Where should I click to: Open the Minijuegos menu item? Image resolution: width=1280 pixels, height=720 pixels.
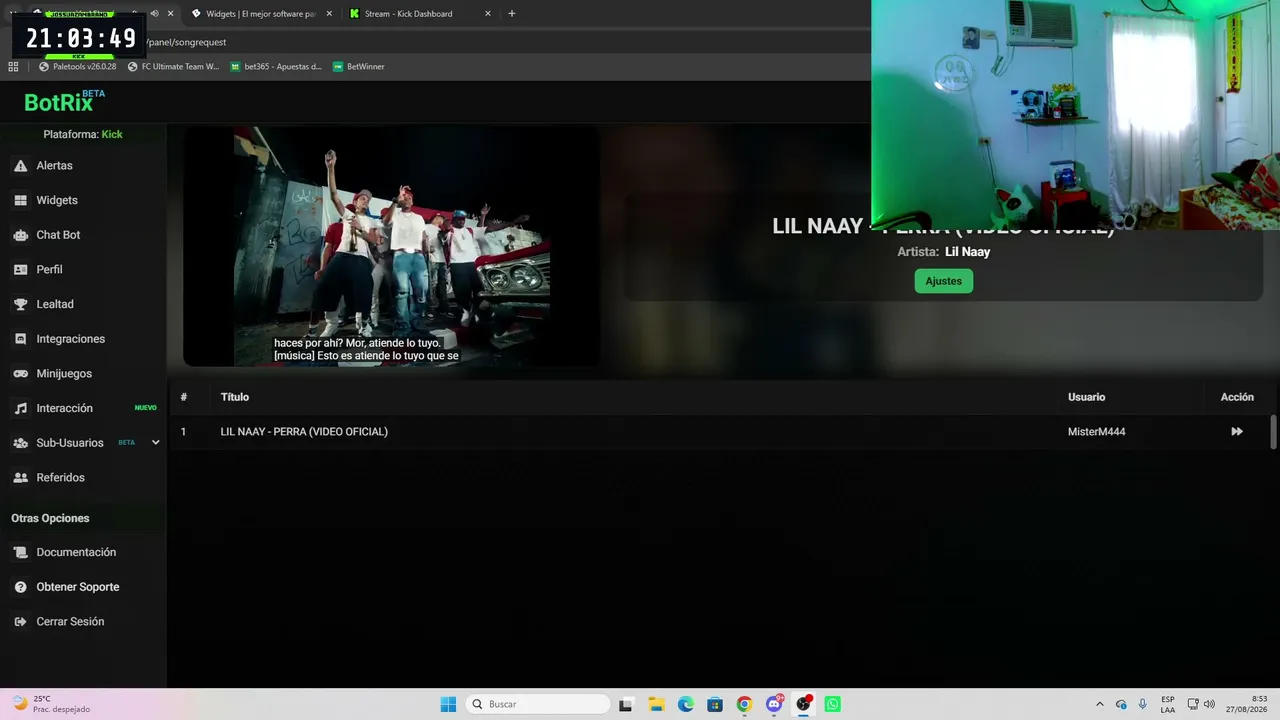(x=64, y=374)
